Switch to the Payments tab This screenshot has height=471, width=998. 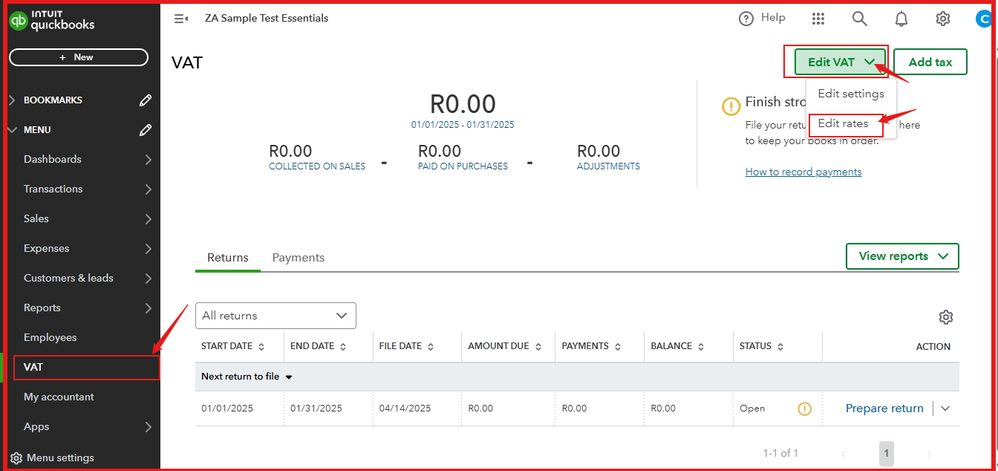299,258
